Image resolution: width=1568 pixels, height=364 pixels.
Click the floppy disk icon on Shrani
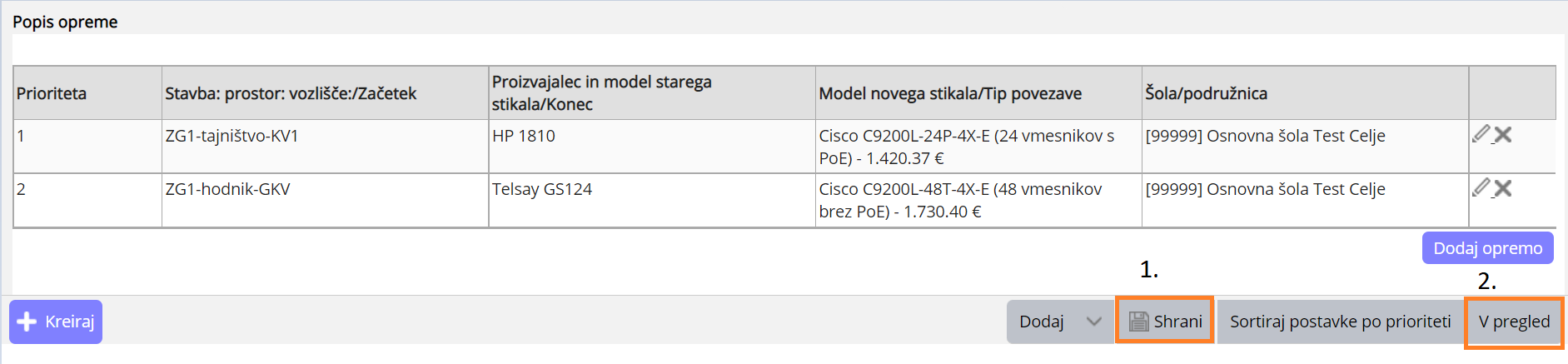click(1138, 322)
